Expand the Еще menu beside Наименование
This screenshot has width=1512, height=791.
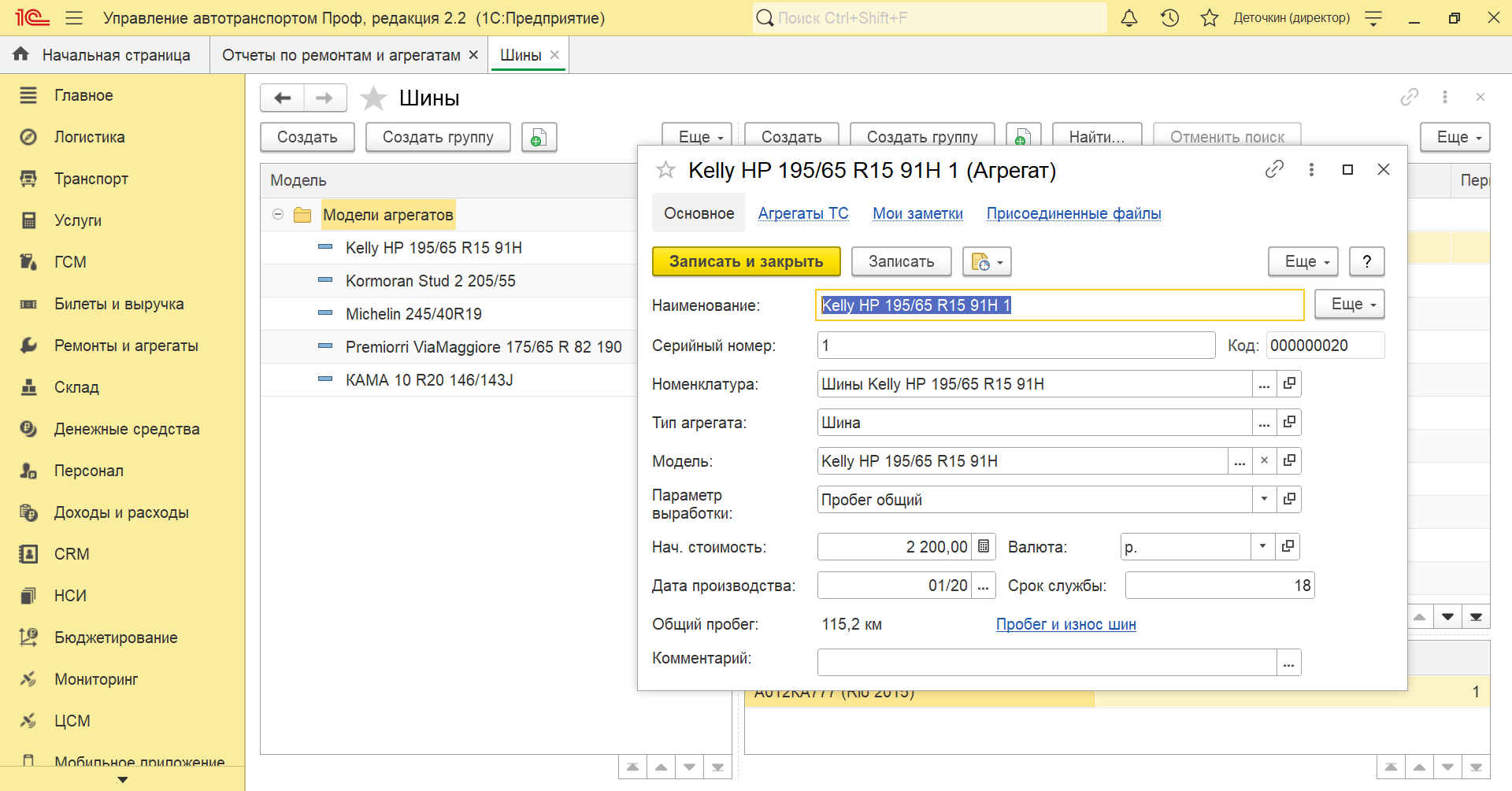click(x=1353, y=305)
